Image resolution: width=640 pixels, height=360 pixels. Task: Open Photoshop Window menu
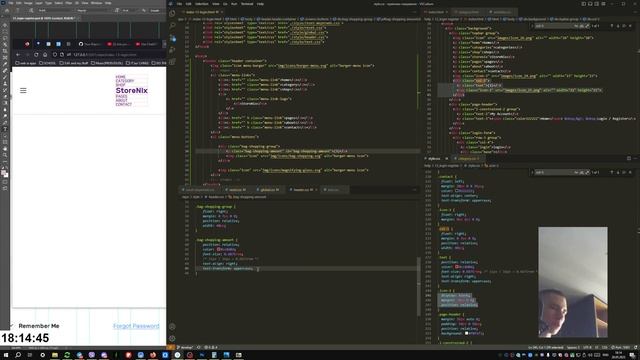click(97, 3)
